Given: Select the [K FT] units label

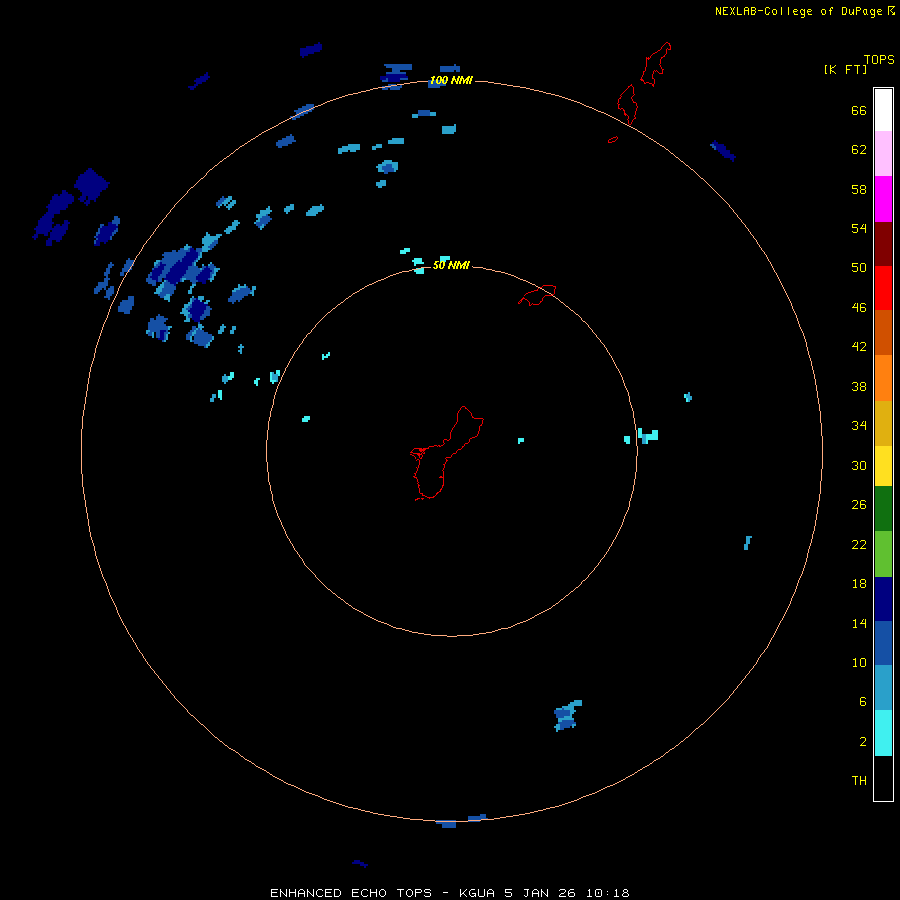Looking at the screenshot, I should click(845, 69).
